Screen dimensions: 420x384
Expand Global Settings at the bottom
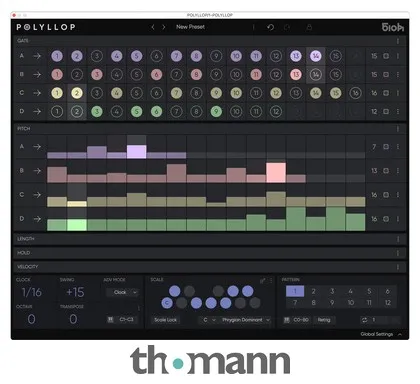coord(381,334)
